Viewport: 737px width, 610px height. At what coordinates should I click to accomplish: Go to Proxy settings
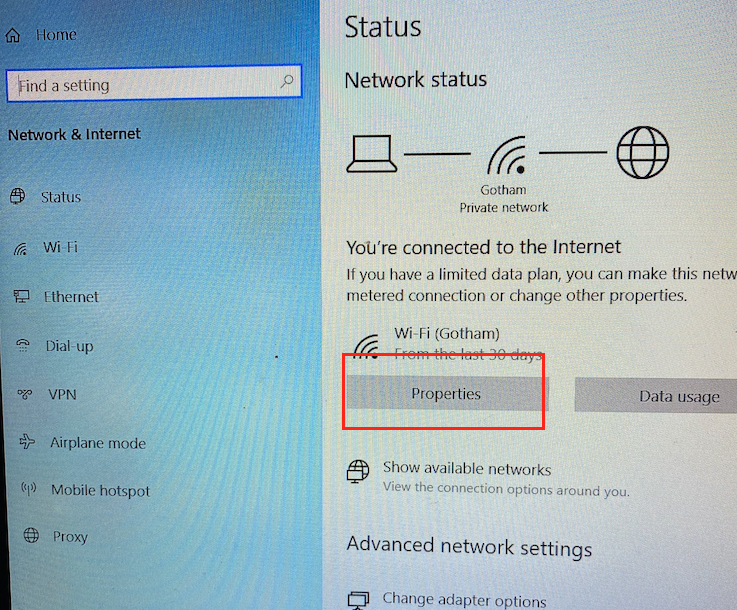pyautogui.click(x=70, y=536)
